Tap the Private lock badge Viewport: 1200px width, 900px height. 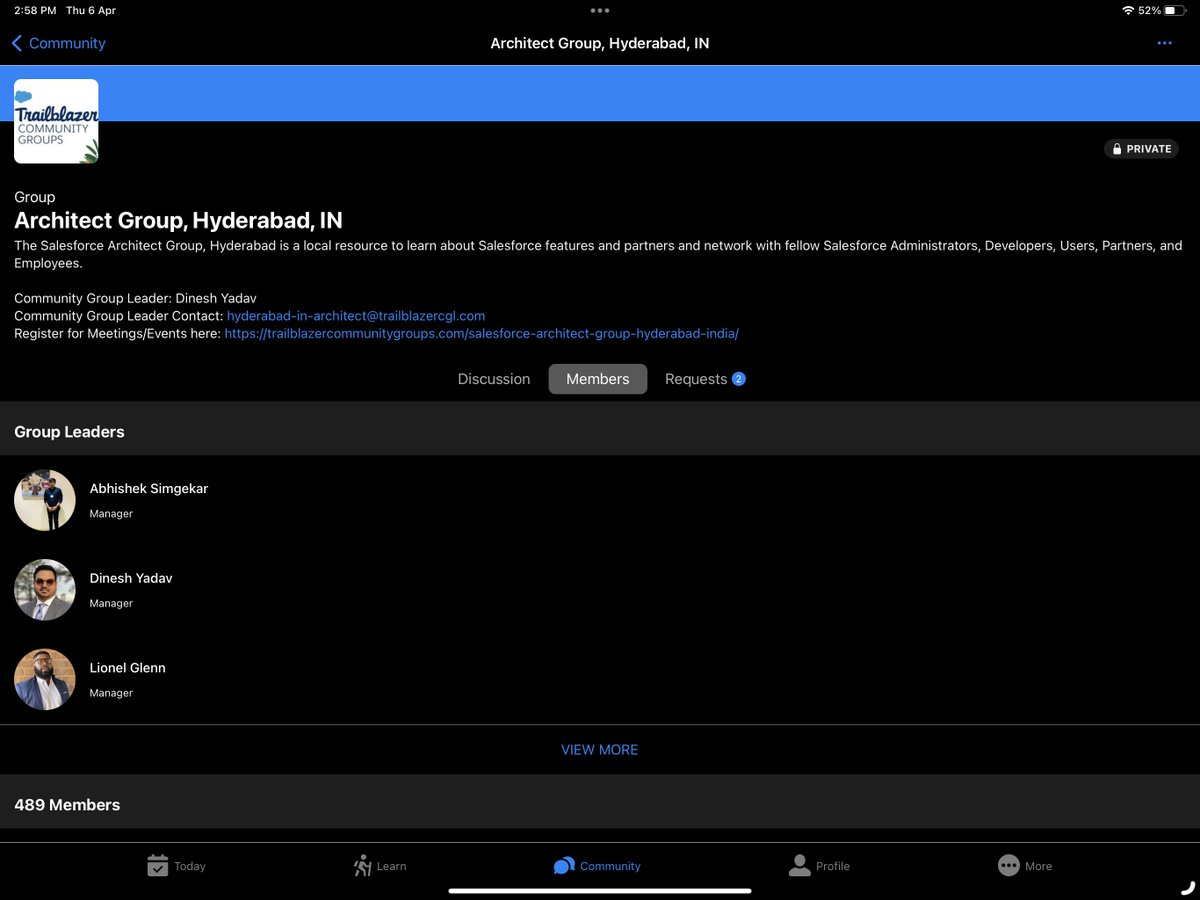pos(1141,149)
